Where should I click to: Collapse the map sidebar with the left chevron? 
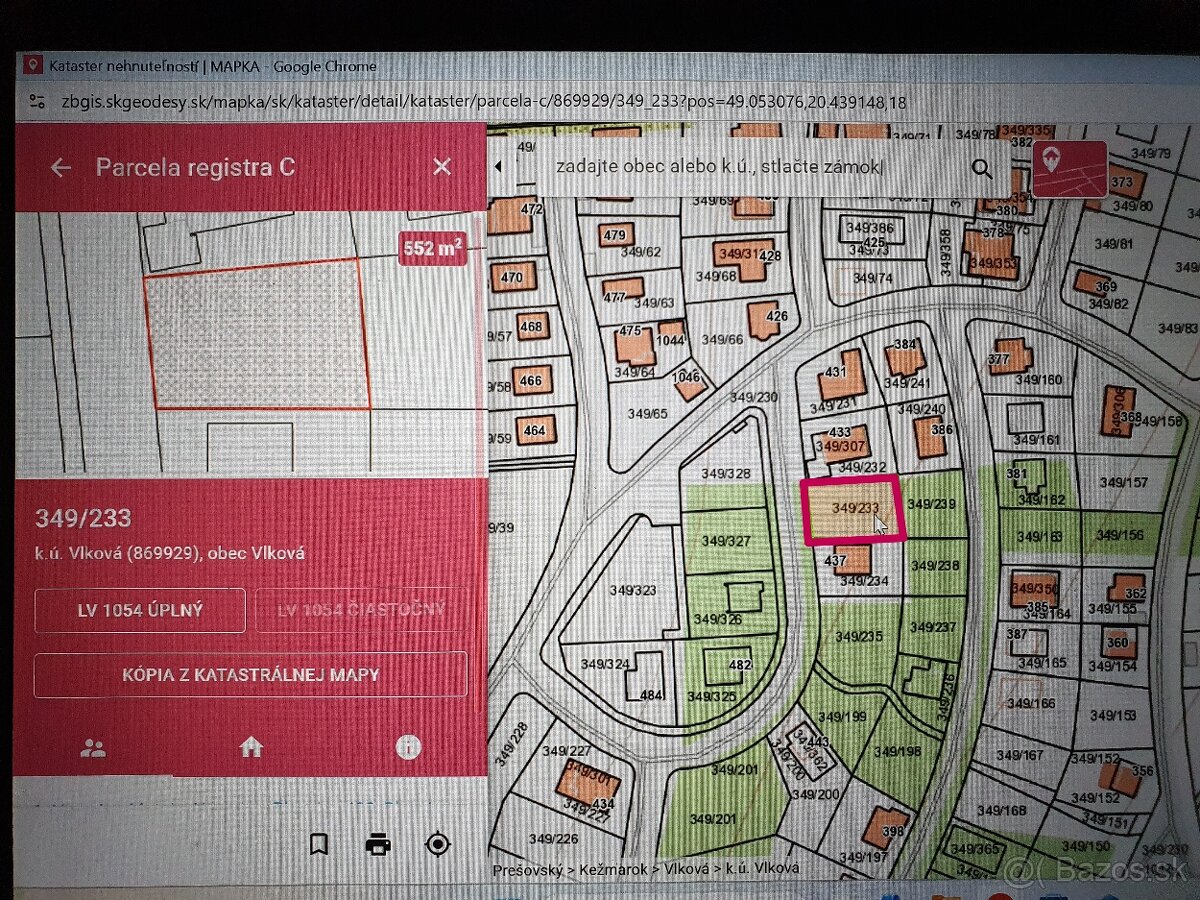click(x=499, y=166)
